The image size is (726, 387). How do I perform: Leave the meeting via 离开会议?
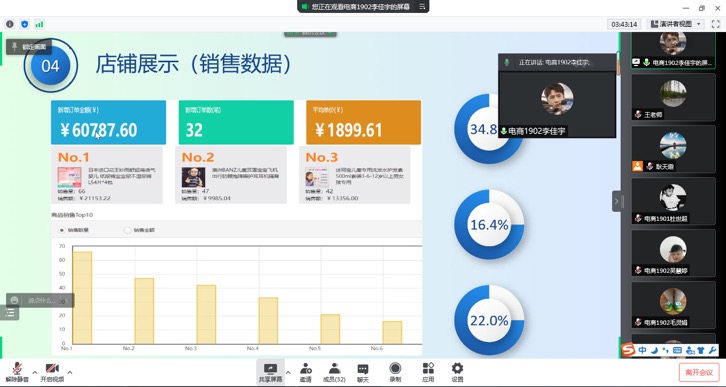click(699, 373)
